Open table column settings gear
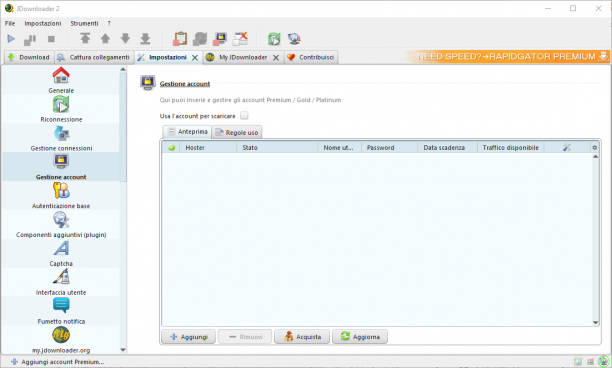The width and height of the screenshot is (612, 368). tap(594, 148)
